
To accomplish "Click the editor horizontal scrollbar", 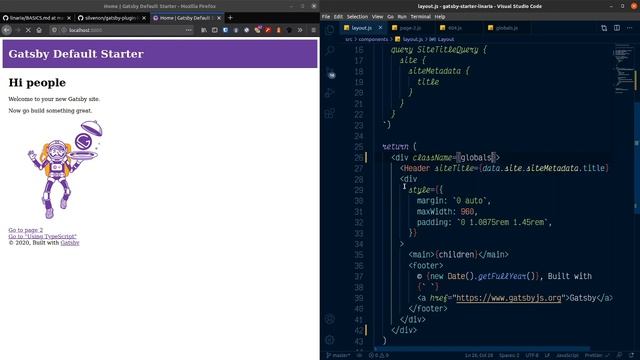I will point(482,349).
